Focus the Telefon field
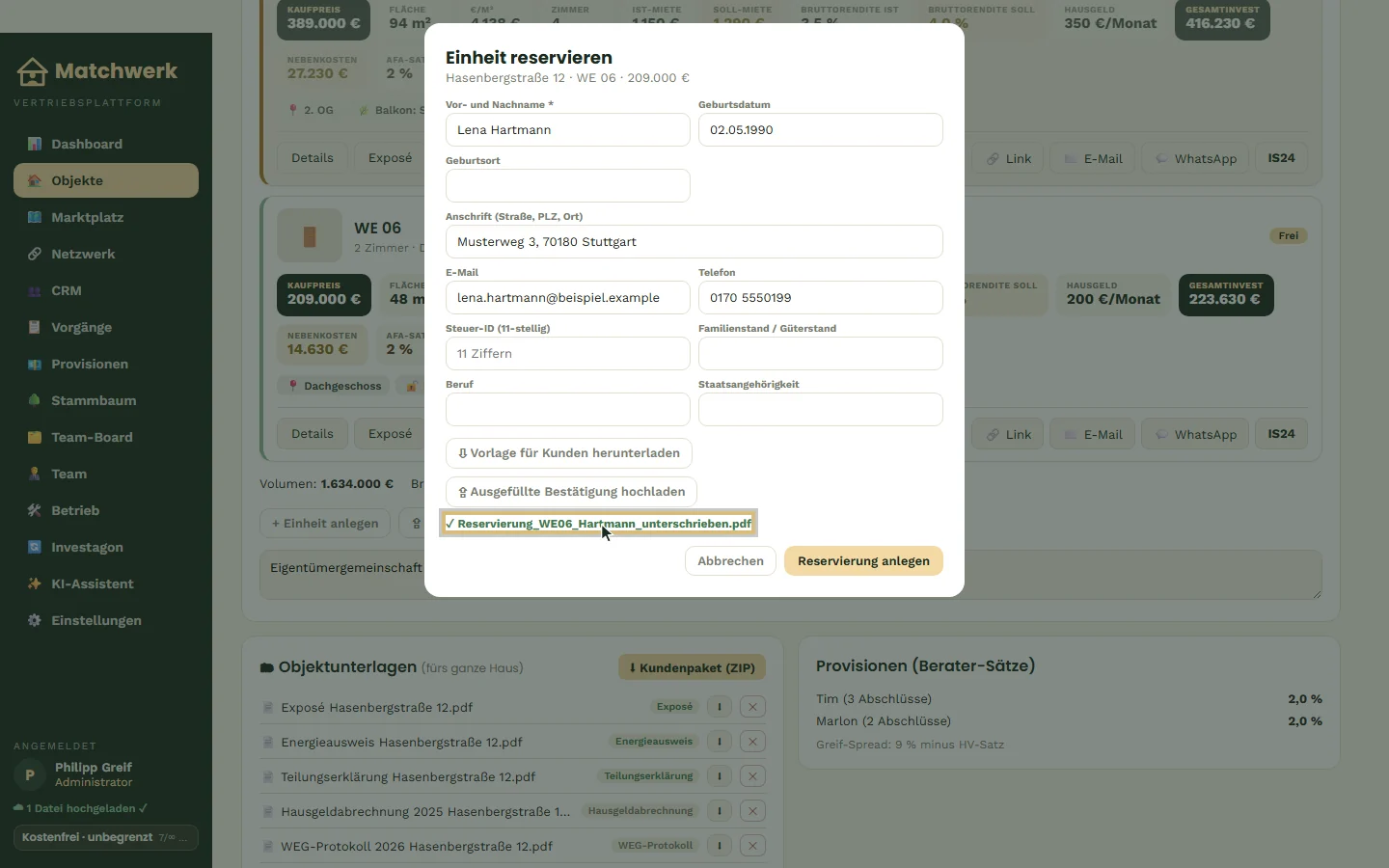The image size is (1389, 868). 821,298
